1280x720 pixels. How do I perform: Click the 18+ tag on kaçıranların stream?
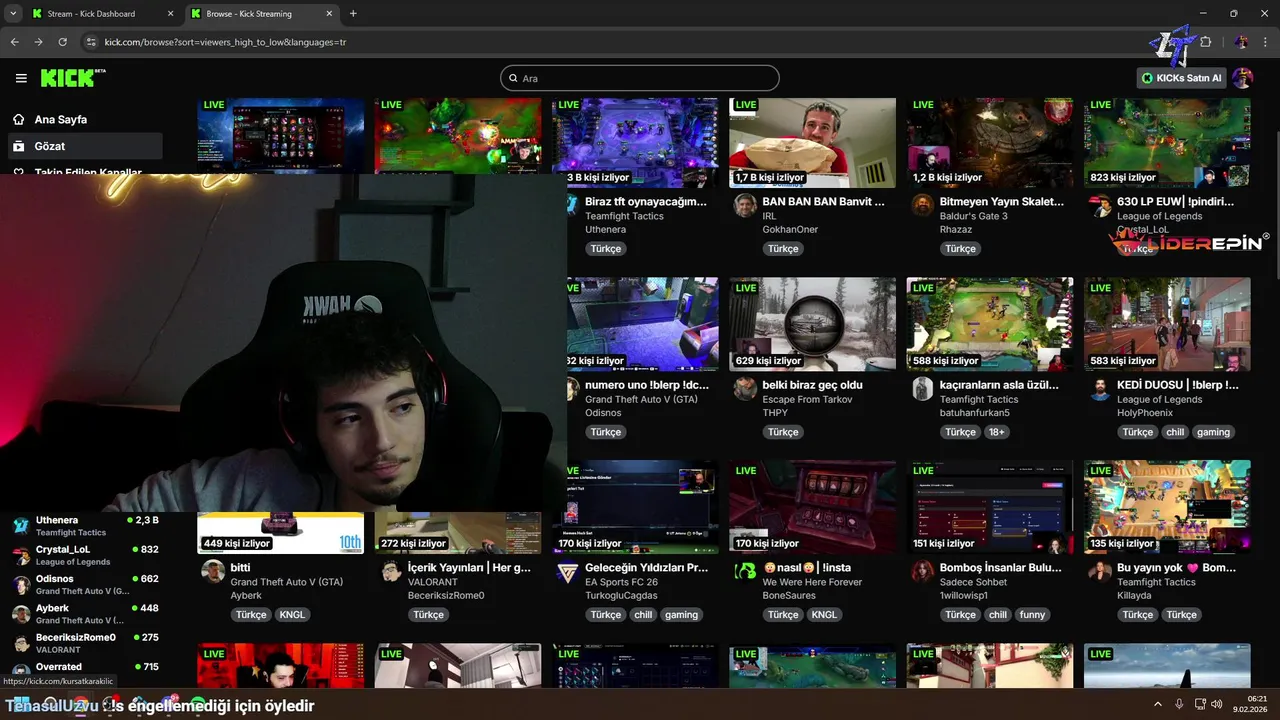tap(997, 432)
